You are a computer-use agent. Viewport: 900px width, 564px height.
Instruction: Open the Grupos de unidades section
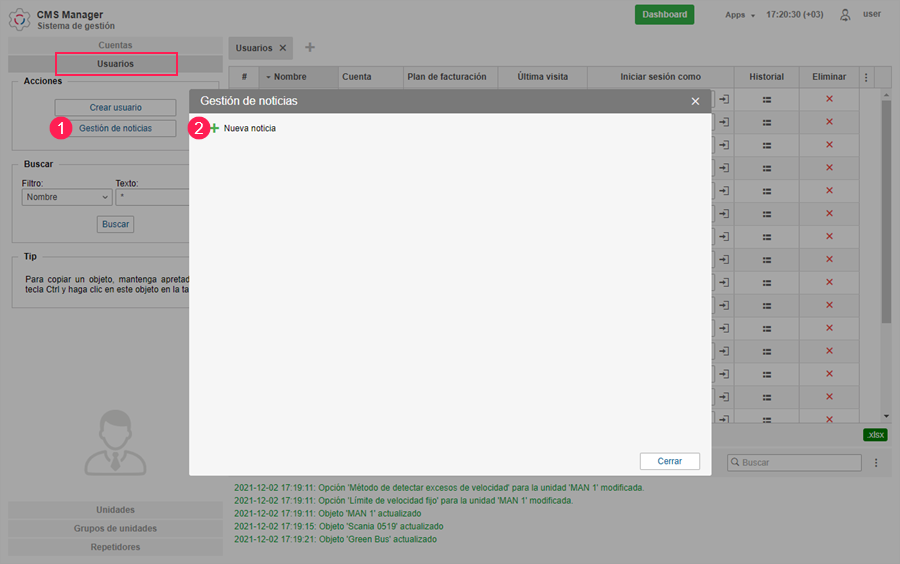point(115,528)
